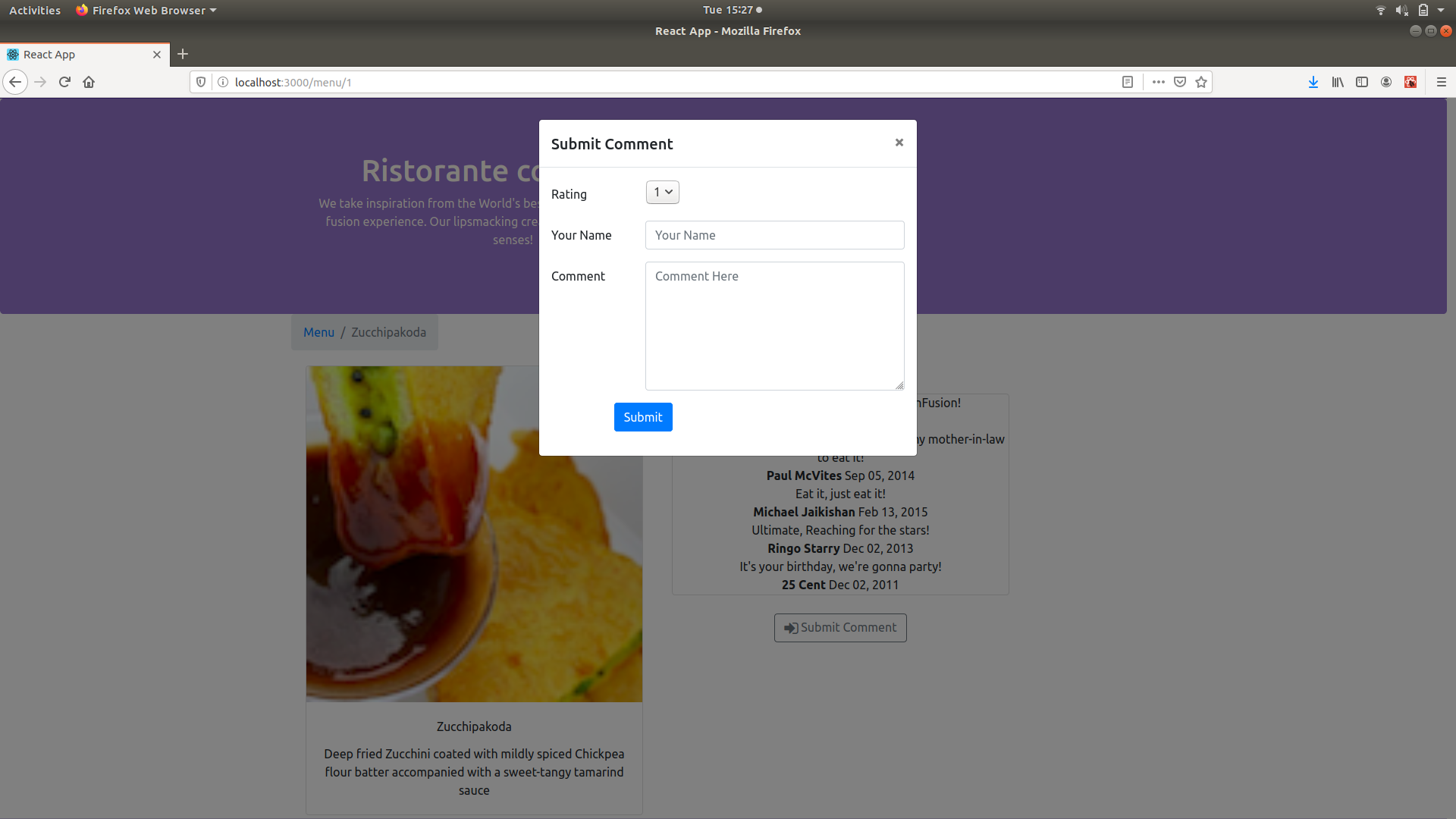The width and height of the screenshot is (1456, 819).
Task: Open the Firefox hamburger menu
Action: tap(1442, 82)
